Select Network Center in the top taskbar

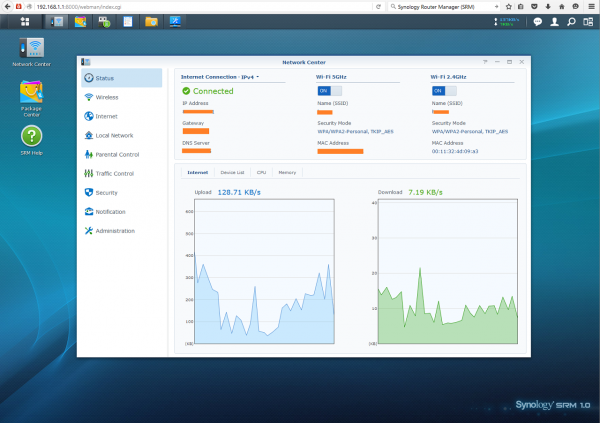(57, 22)
